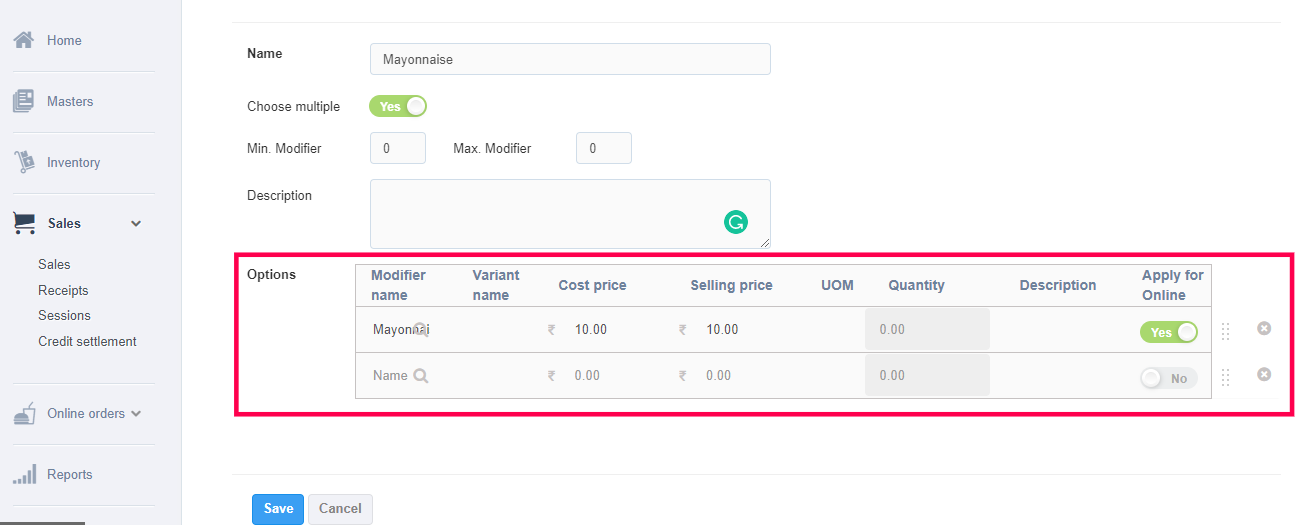Open Sessions under Sales
1315x525 pixels.
point(64,315)
